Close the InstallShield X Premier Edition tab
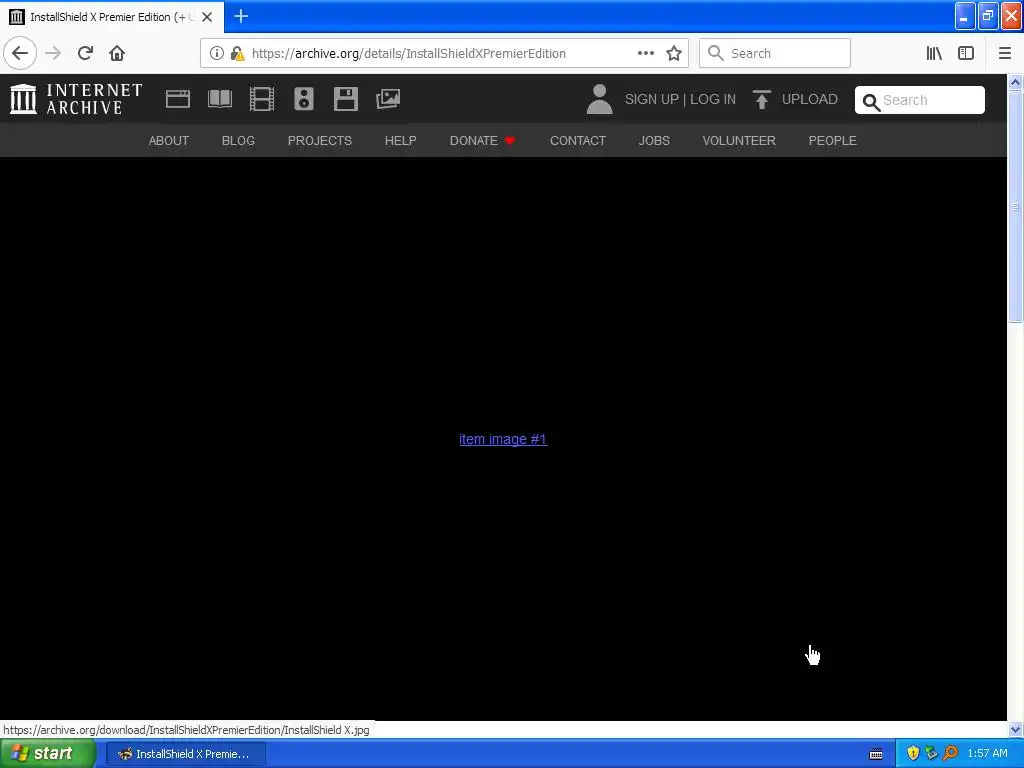 coord(207,17)
